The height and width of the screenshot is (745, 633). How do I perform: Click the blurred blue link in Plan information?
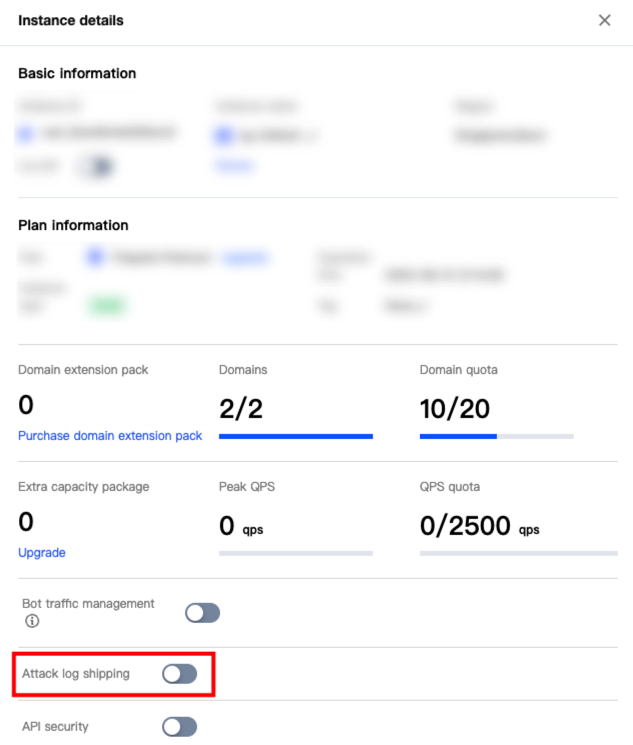(x=245, y=258)
